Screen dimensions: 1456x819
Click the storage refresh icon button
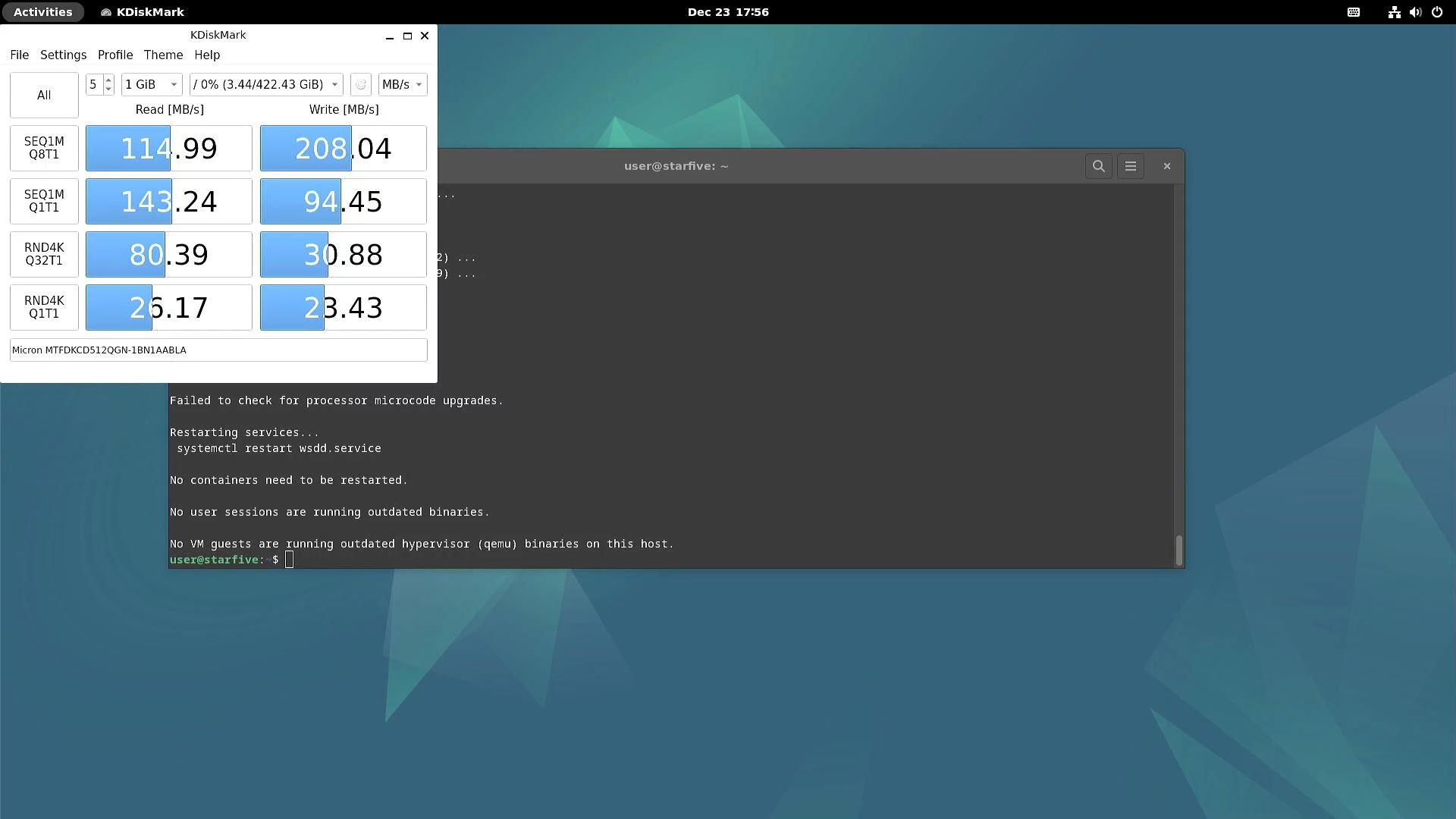click(x=361, y=85)
